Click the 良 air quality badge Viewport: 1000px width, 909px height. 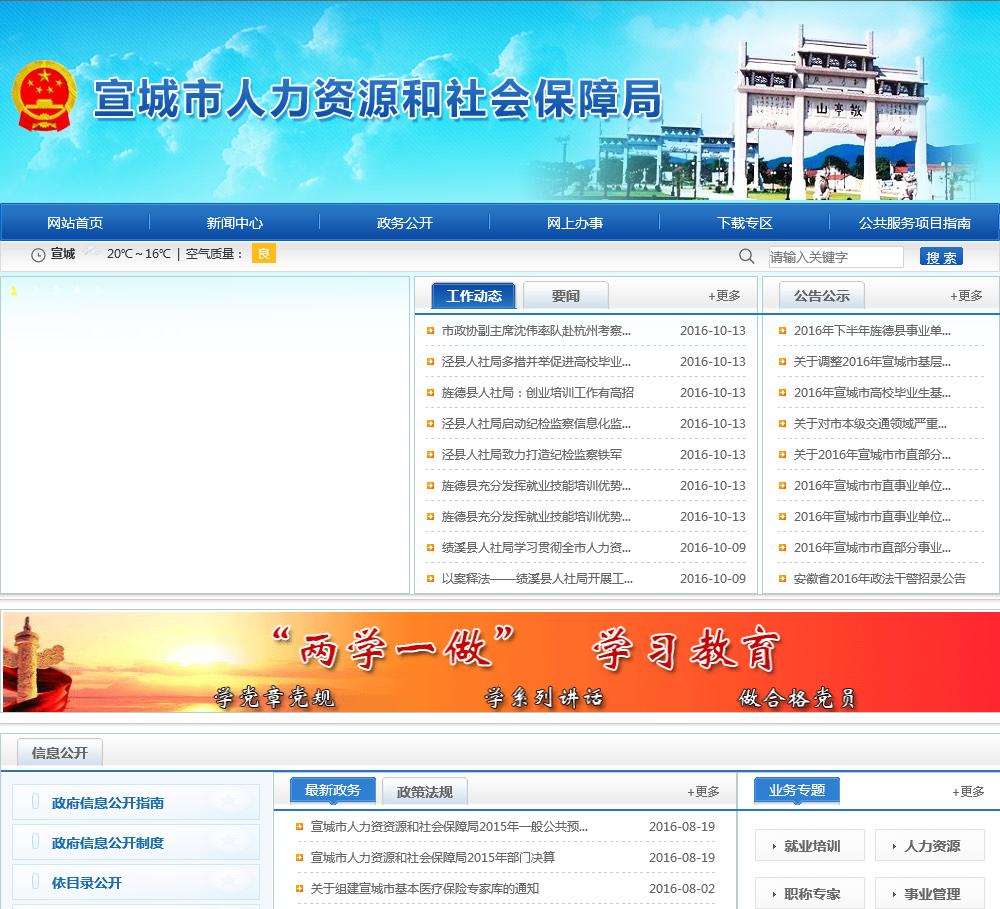click(264, 254)
